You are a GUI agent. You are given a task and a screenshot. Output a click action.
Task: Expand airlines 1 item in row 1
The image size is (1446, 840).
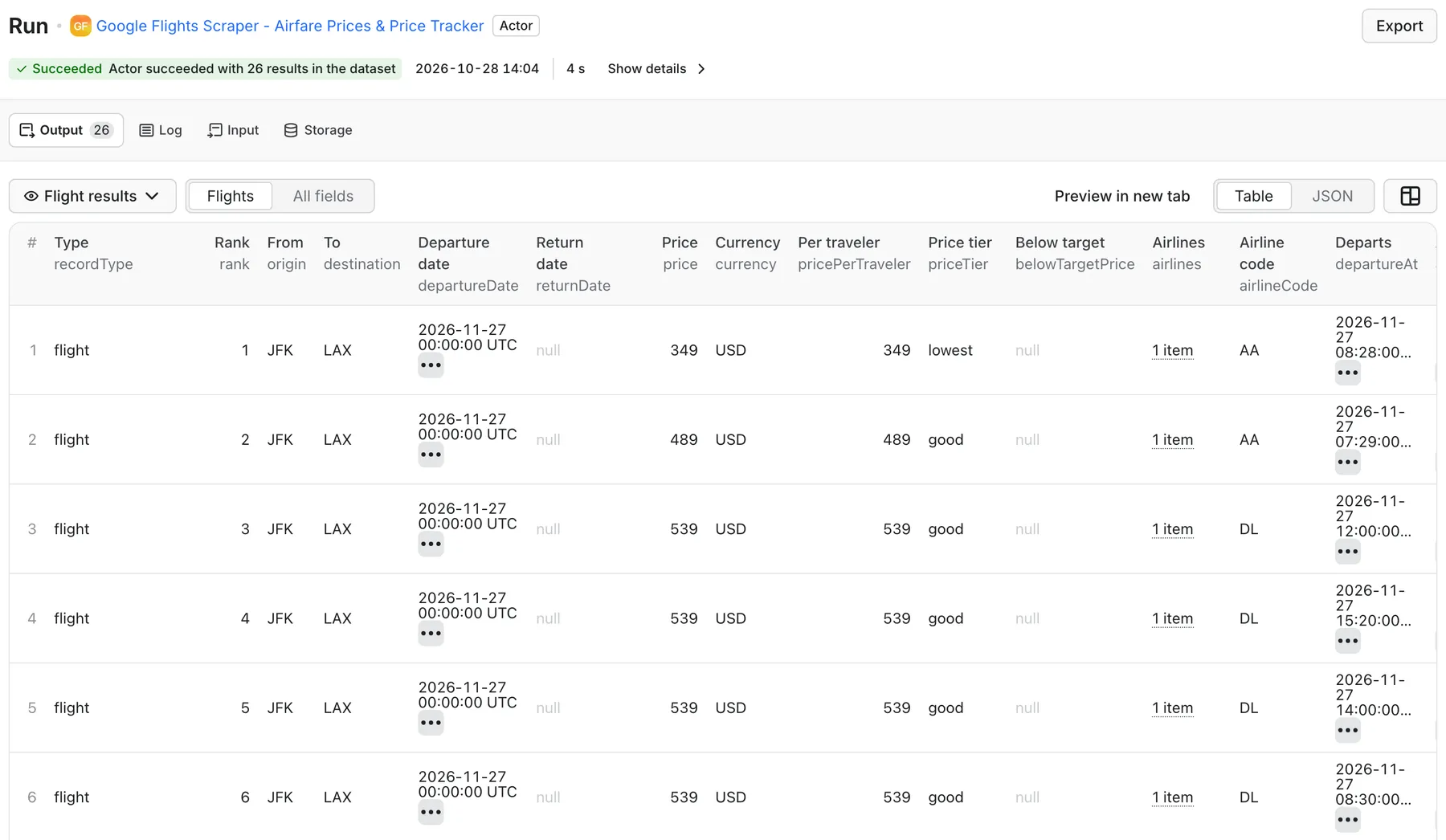(1172, 350)
